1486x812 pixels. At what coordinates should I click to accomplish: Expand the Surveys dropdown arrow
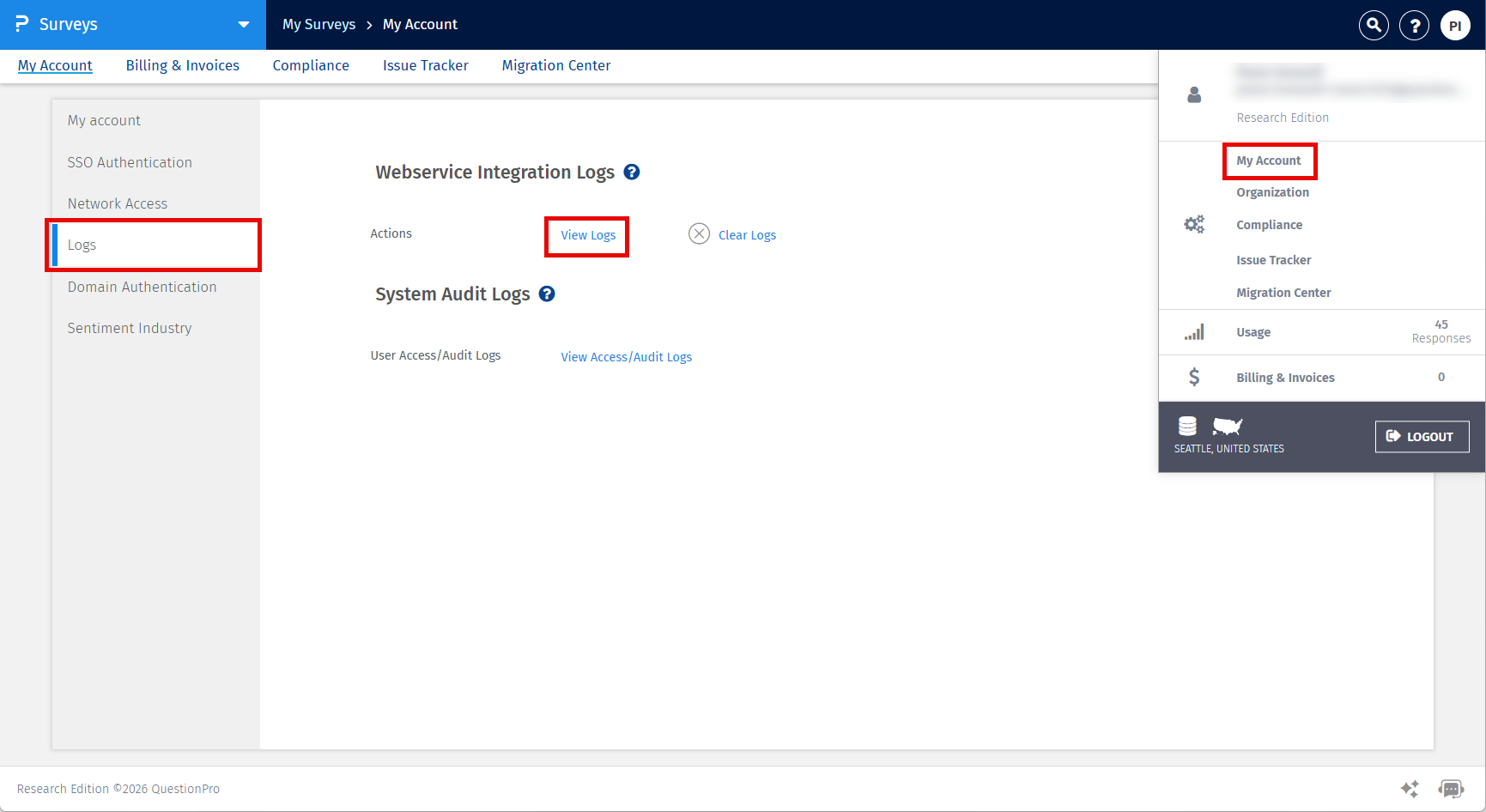[x=243, y=25]
